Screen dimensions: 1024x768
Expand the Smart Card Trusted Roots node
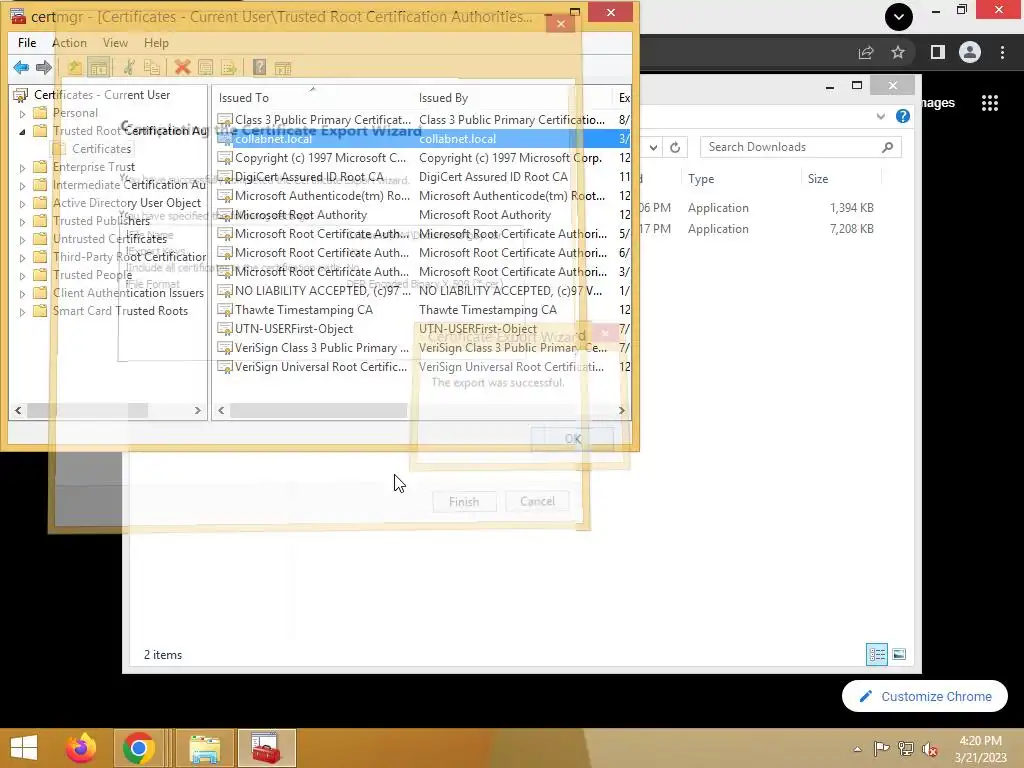[x=22, y=312]
